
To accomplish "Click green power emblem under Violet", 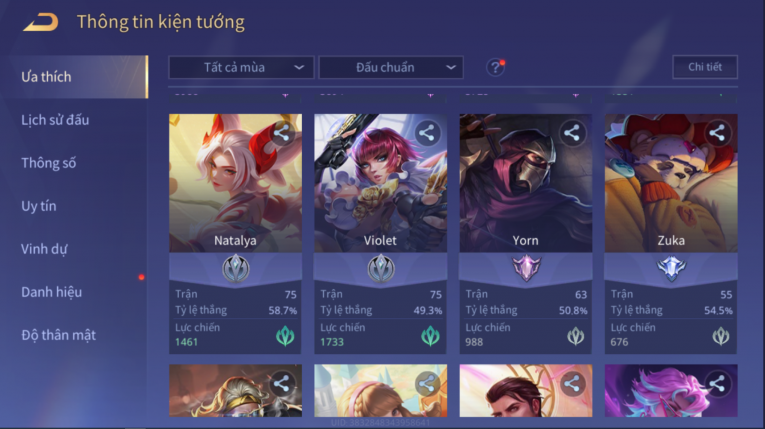I will [430, 336].
